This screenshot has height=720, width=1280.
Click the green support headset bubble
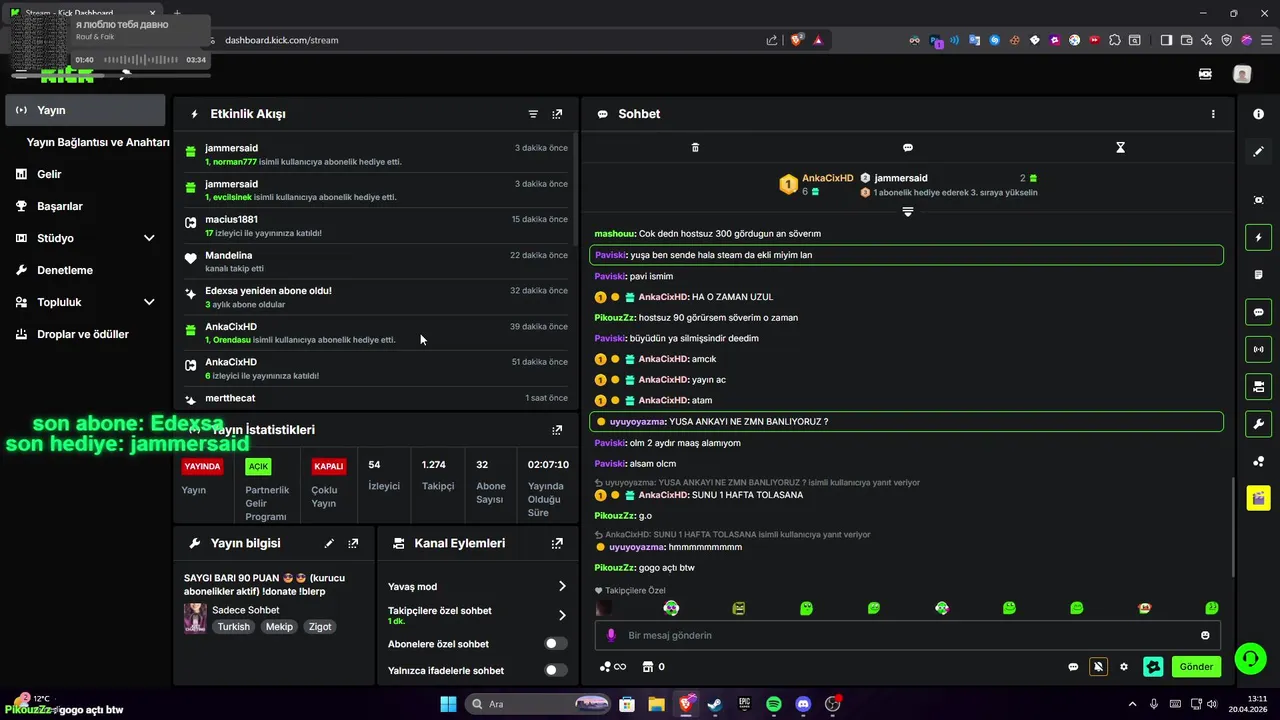pyautogui.click(x=1250, y=658)
